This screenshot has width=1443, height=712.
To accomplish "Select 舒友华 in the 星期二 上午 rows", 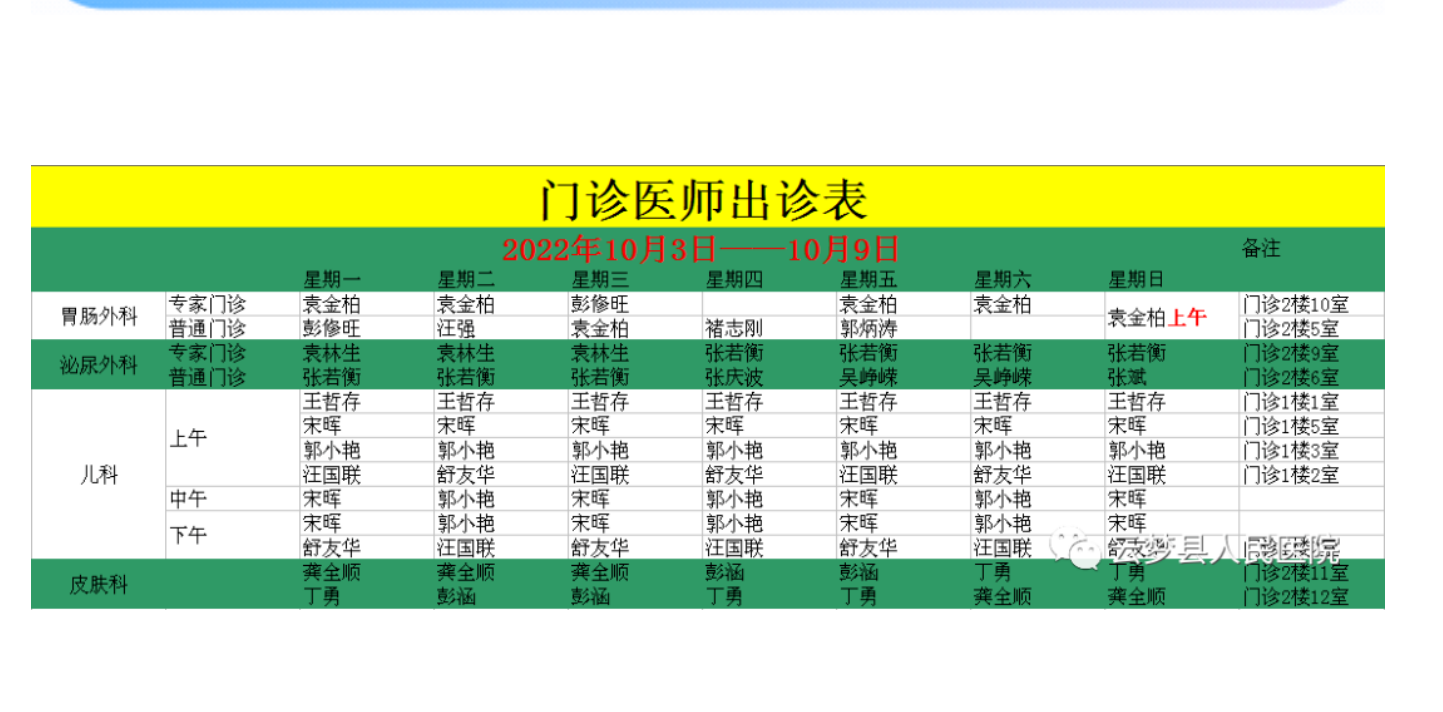I will [x=467, y=475].
